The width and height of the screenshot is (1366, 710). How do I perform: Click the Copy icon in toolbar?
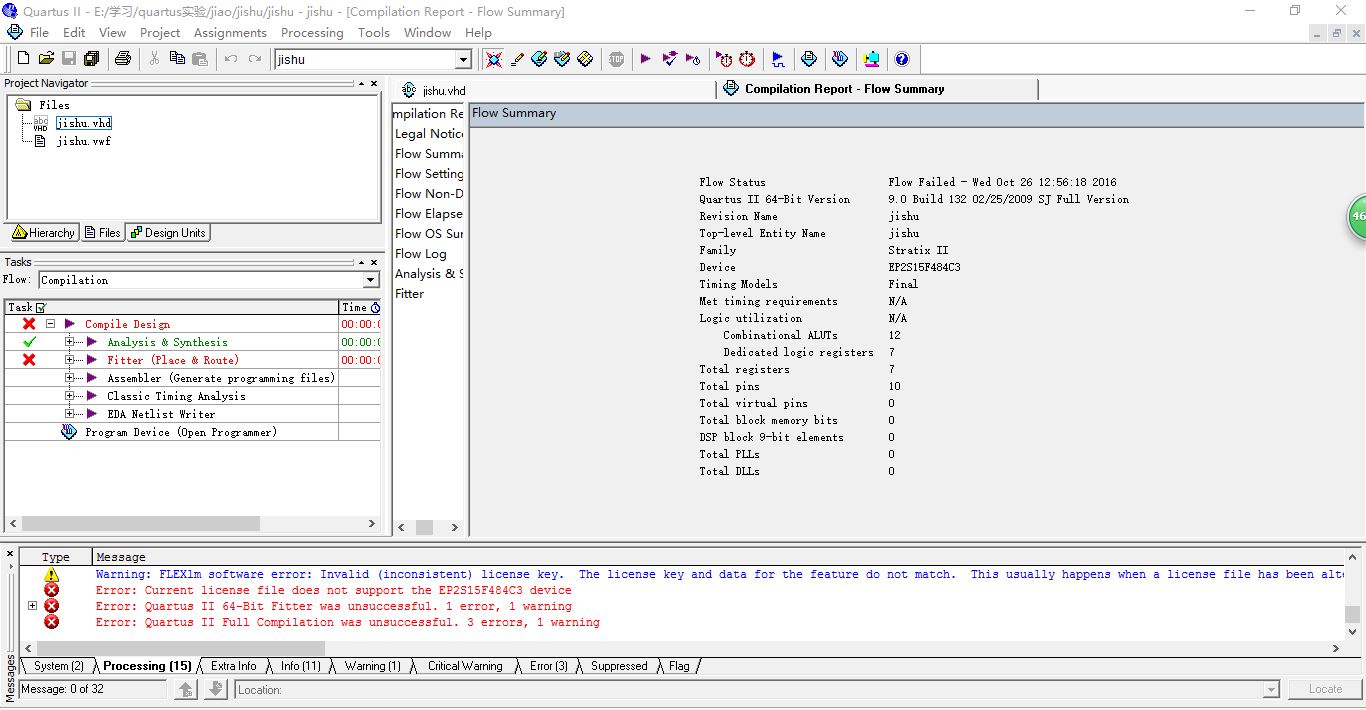point(176,59)
